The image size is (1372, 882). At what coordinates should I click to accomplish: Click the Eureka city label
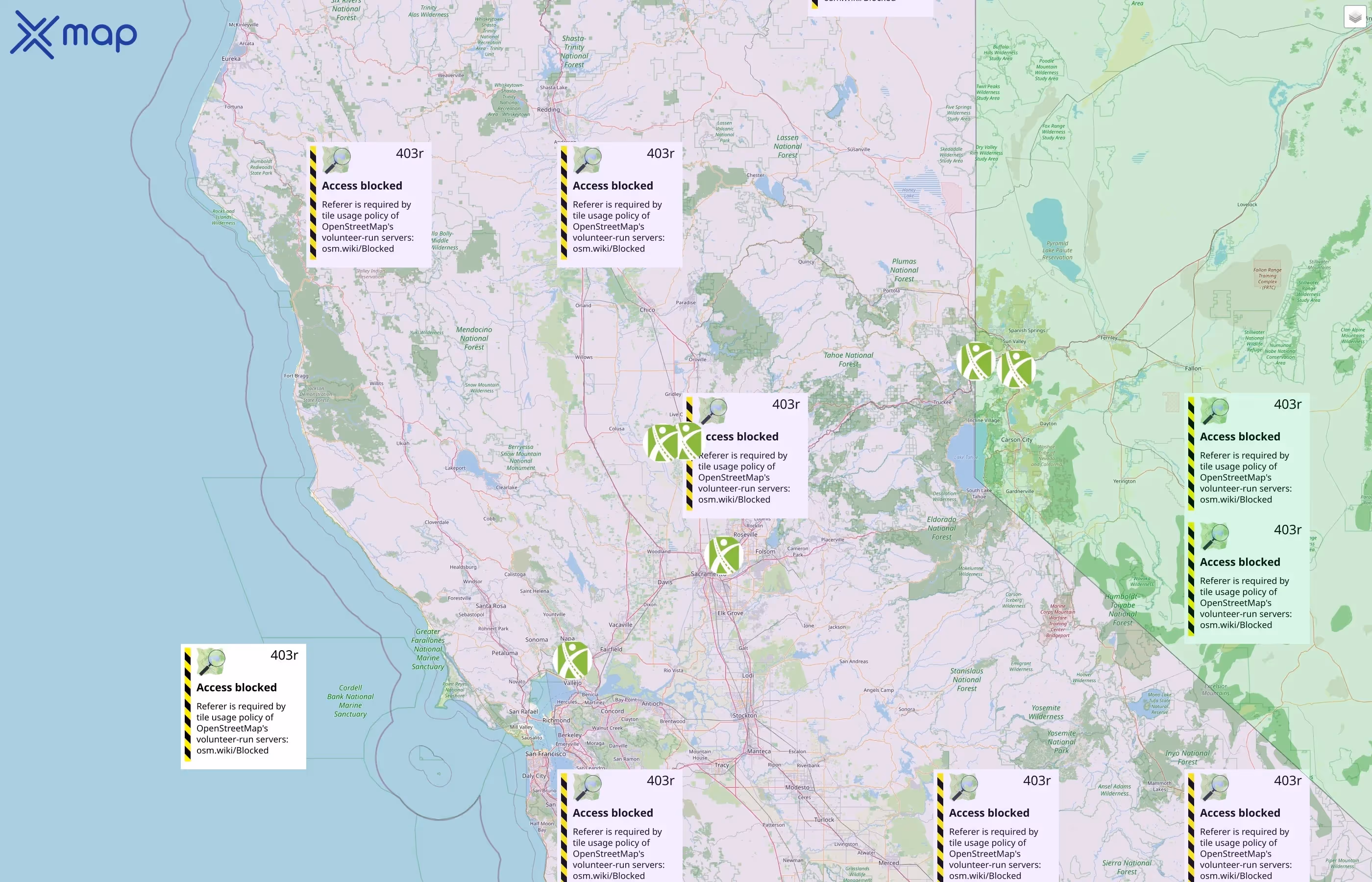pyautogui.click(x=231, y=58)
